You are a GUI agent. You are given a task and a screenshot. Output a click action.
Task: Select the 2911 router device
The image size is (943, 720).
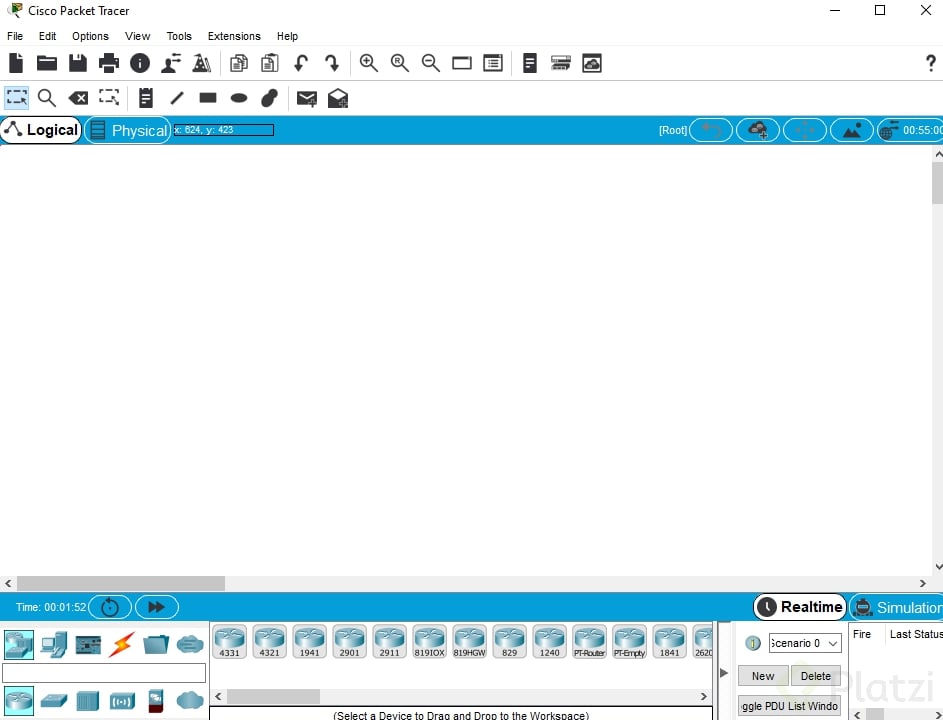(390, 642)
